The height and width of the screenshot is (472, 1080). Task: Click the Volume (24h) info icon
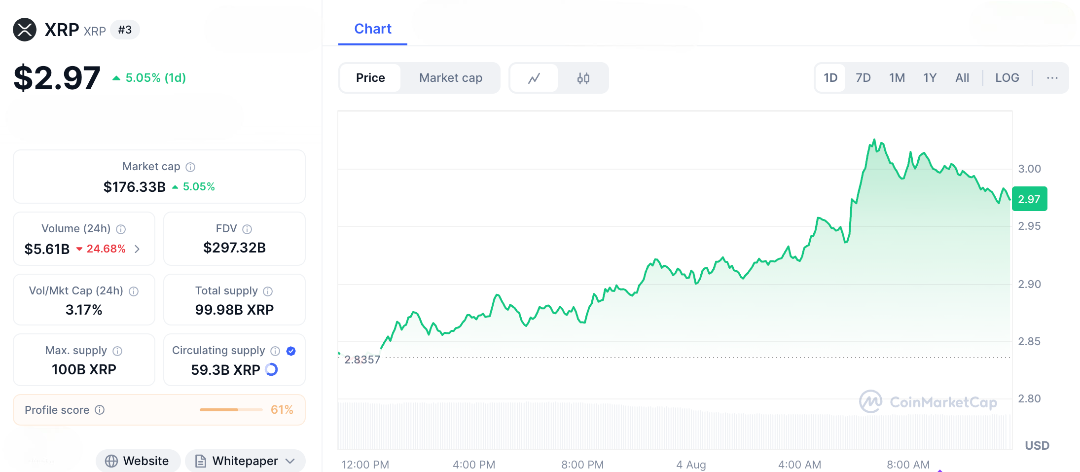[x=121, y=229]
